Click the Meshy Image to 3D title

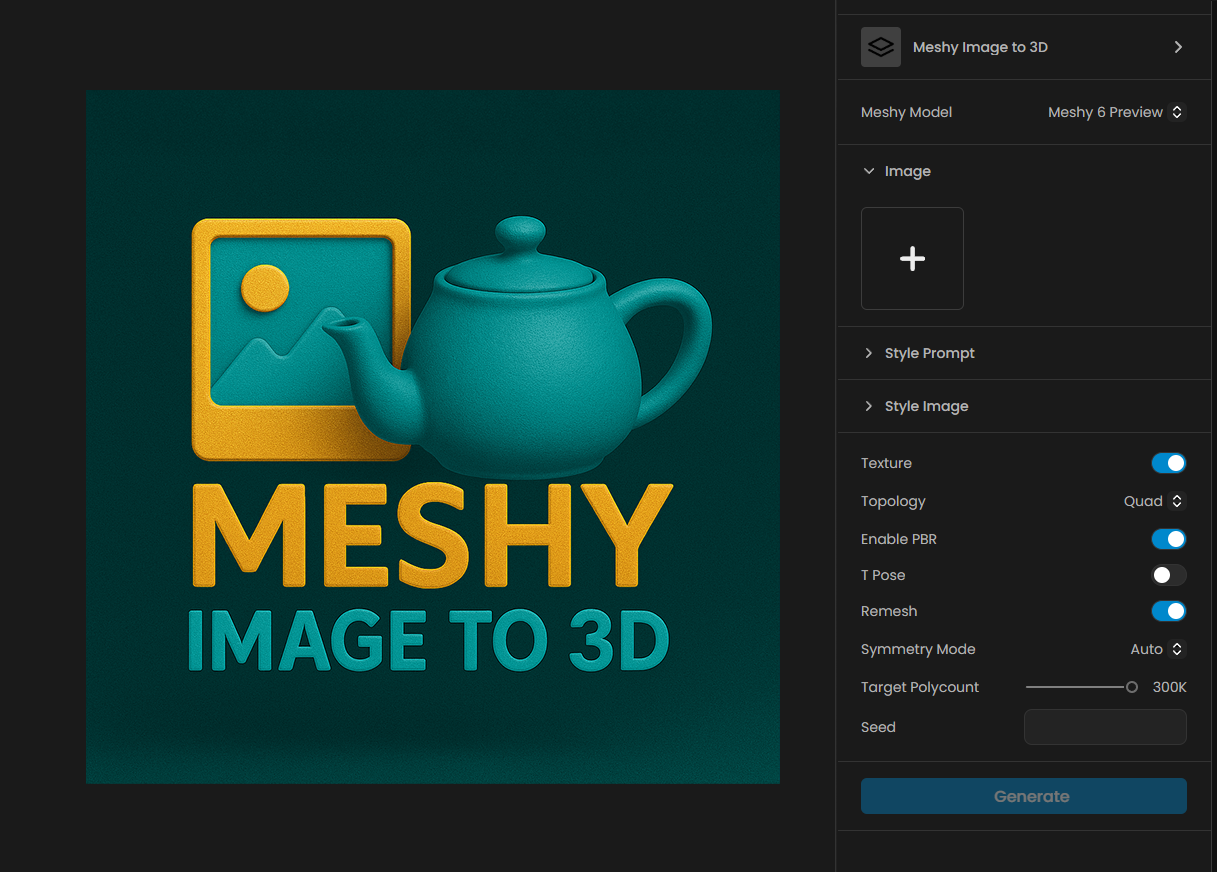pos(980,47)
